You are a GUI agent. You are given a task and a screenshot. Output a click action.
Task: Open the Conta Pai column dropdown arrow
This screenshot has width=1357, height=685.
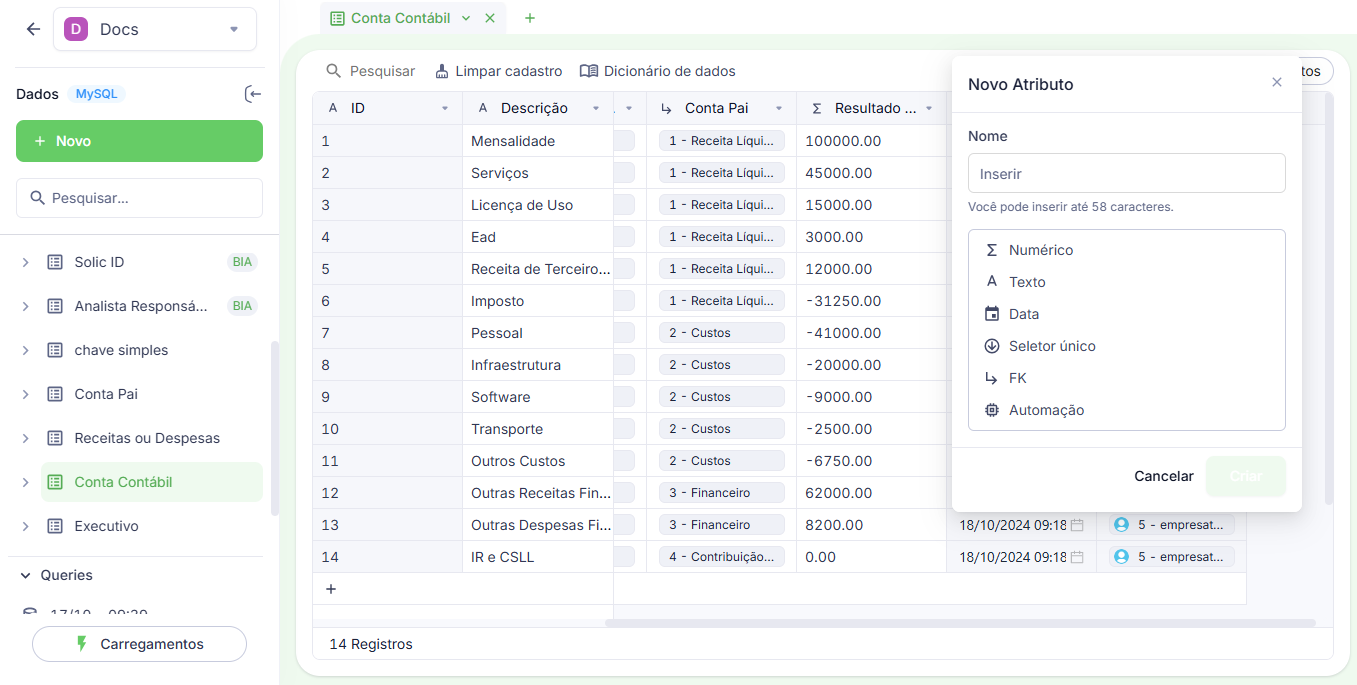pyautogui.click(x=779, y=108)
